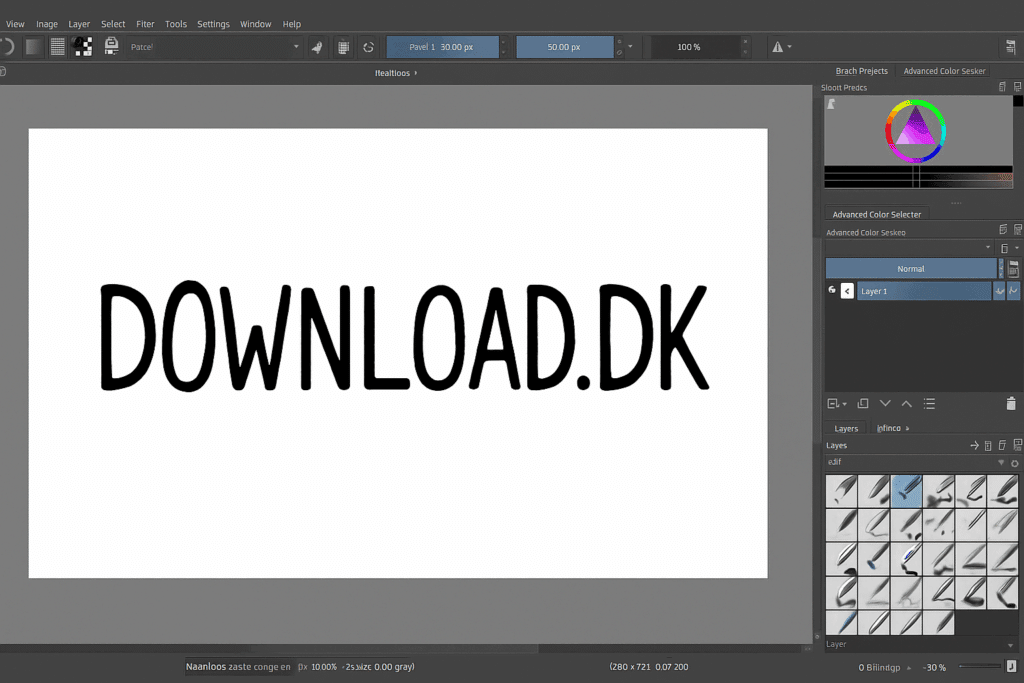1024x683 pixels.
Task: Open the Normal blending mode dropdown
Action: [x=910, y=268]
